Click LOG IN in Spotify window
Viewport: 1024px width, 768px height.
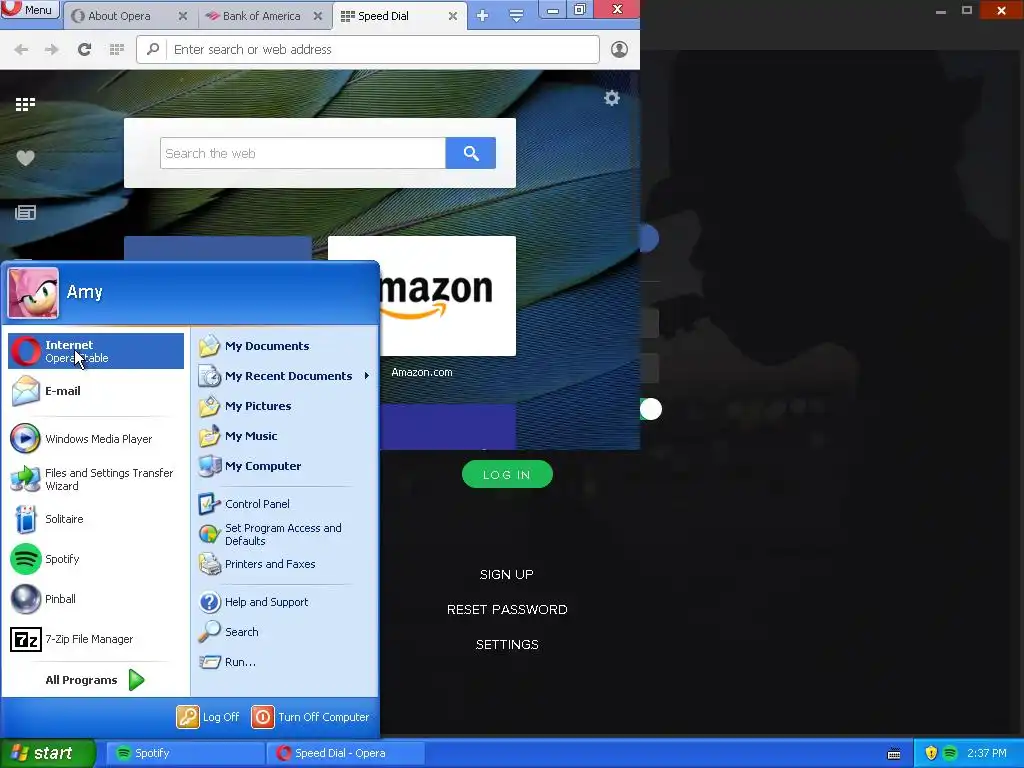point(507,475)
